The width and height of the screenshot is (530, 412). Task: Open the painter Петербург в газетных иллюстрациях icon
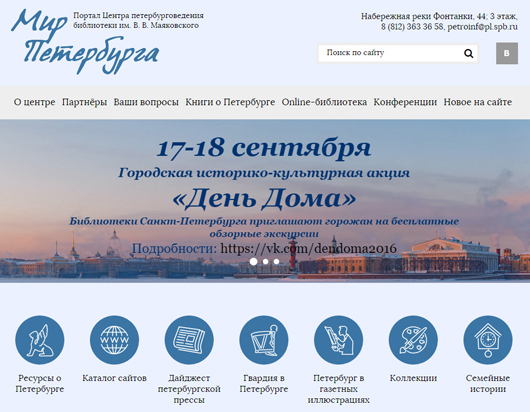click(338, 340)
